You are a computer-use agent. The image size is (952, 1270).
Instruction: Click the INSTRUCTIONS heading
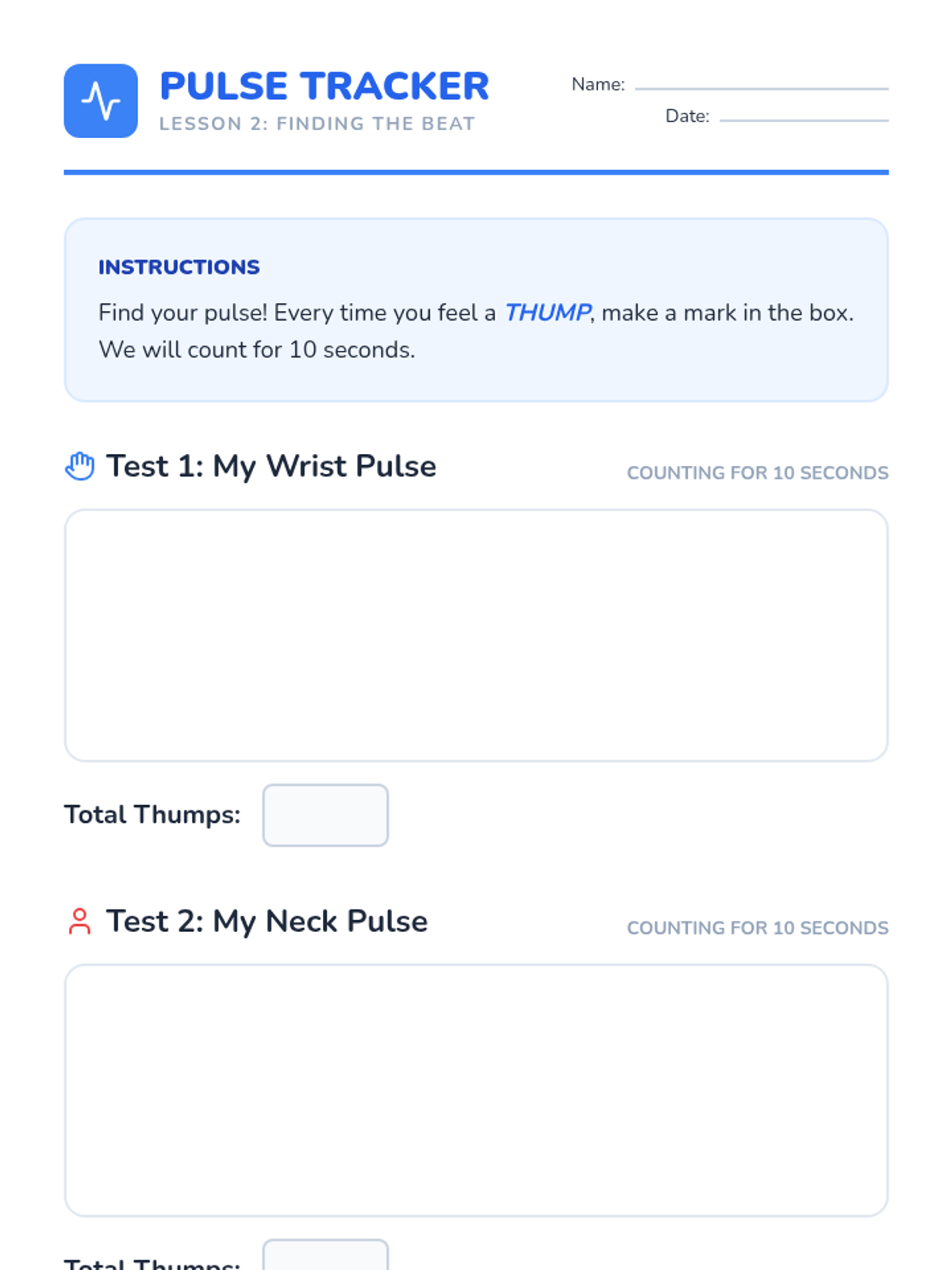[178, 267]
